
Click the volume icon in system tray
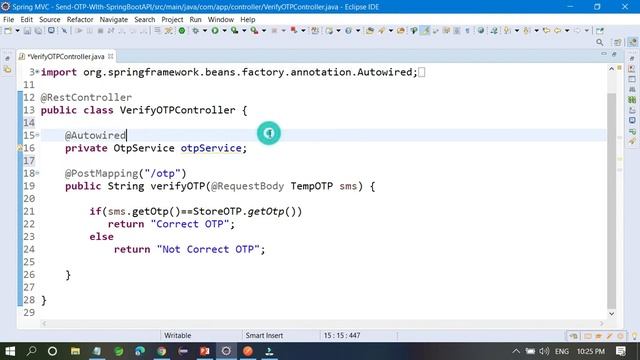[x=544, y=351]
